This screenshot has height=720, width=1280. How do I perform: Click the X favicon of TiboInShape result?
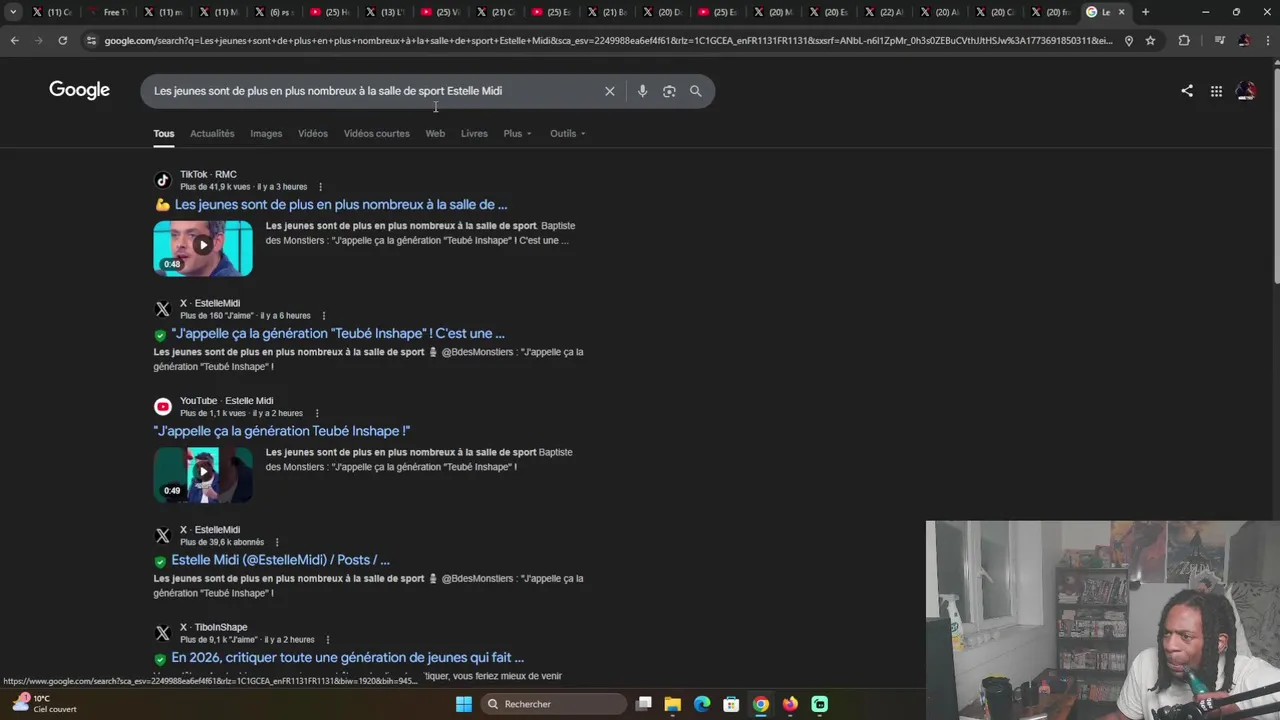click(163, 633)
